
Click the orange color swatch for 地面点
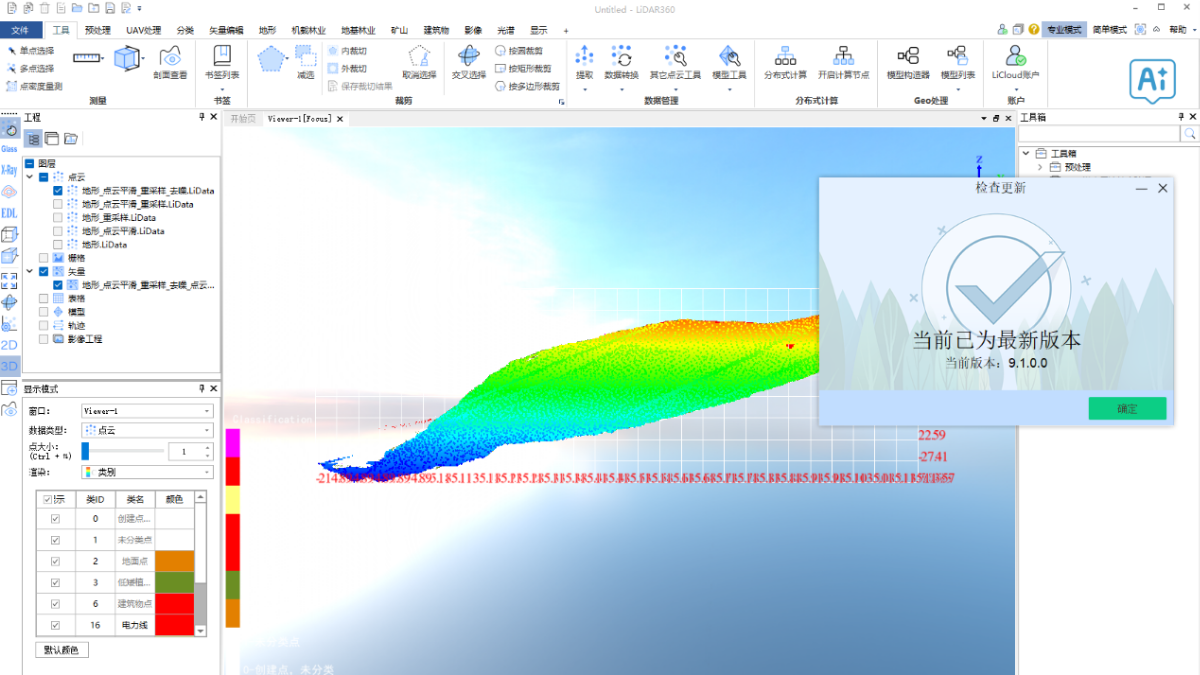click(x=174, y=561)
